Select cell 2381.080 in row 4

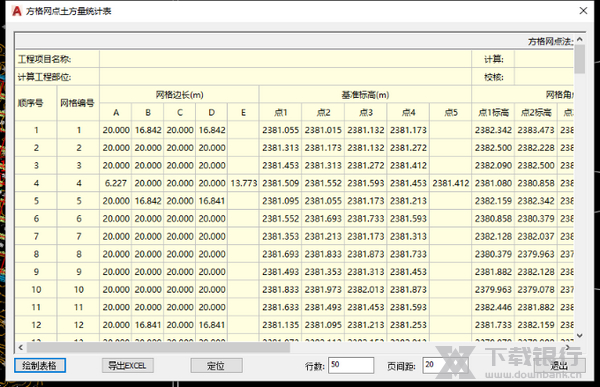click(x=493, y=183)
